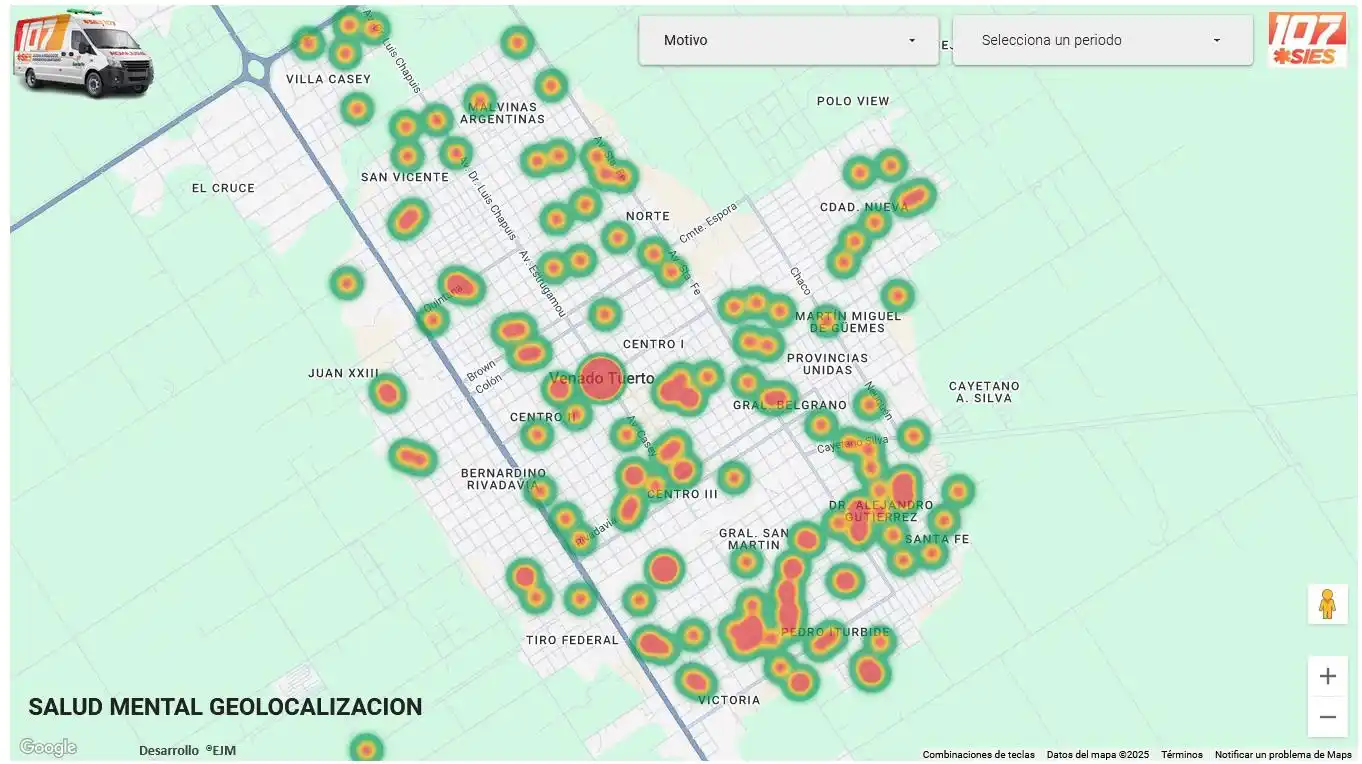The image size is (1362, 764).
Task: Expand the Selecciona un periodo dropdown
Action: point(1100,40)
